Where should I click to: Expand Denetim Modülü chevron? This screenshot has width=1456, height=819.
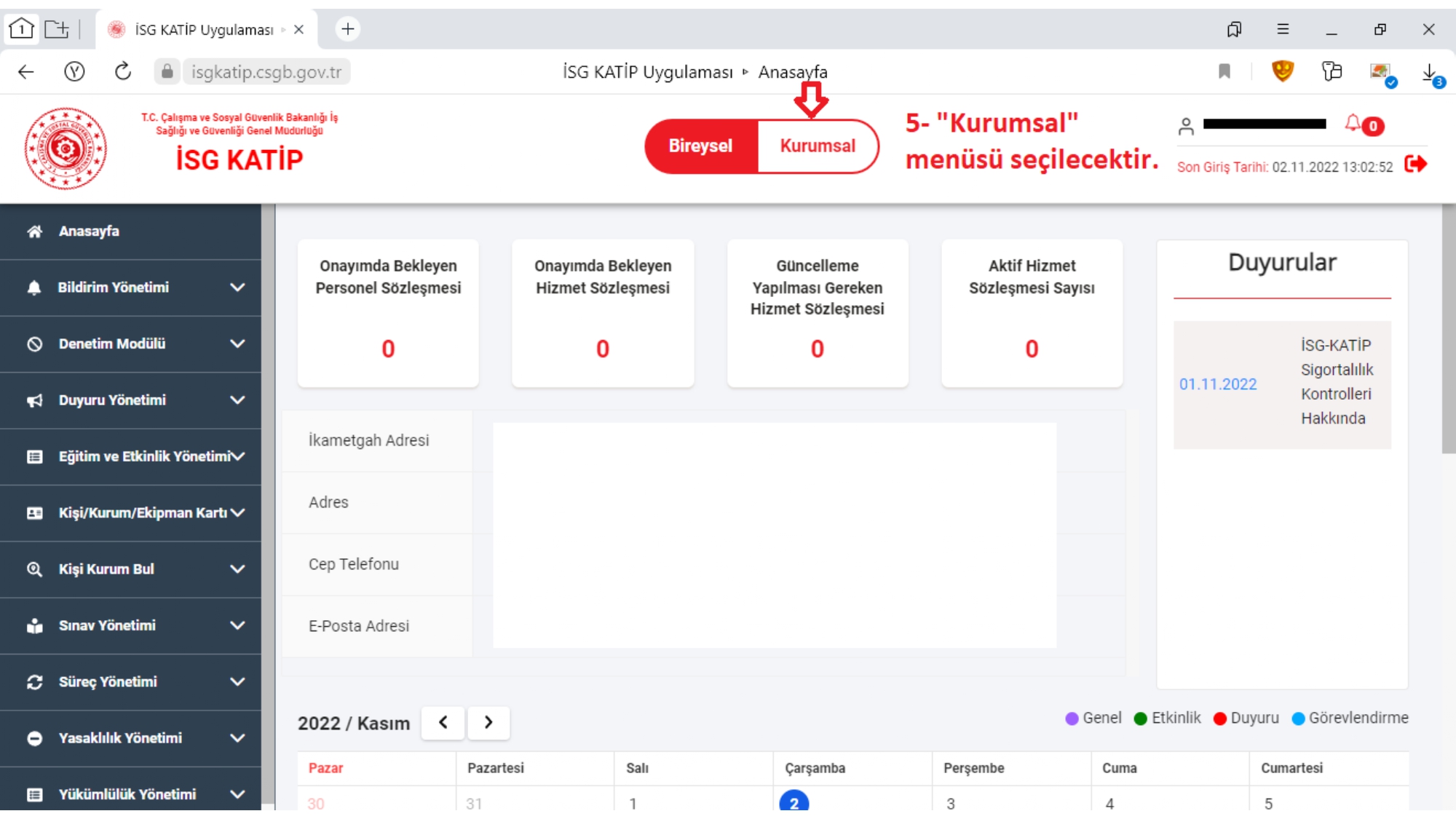pyautogui.click(x=237, y=344)
